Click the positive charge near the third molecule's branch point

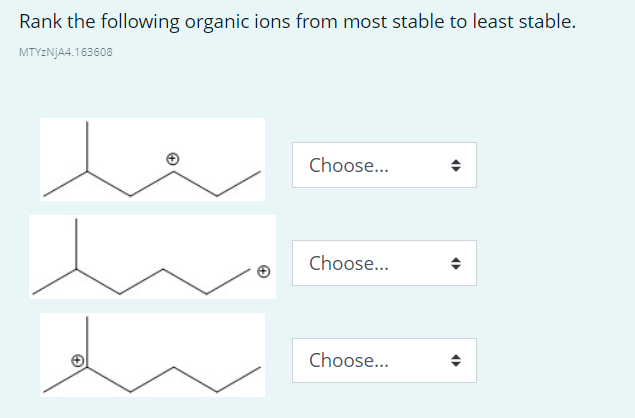(x=77, y=360)
